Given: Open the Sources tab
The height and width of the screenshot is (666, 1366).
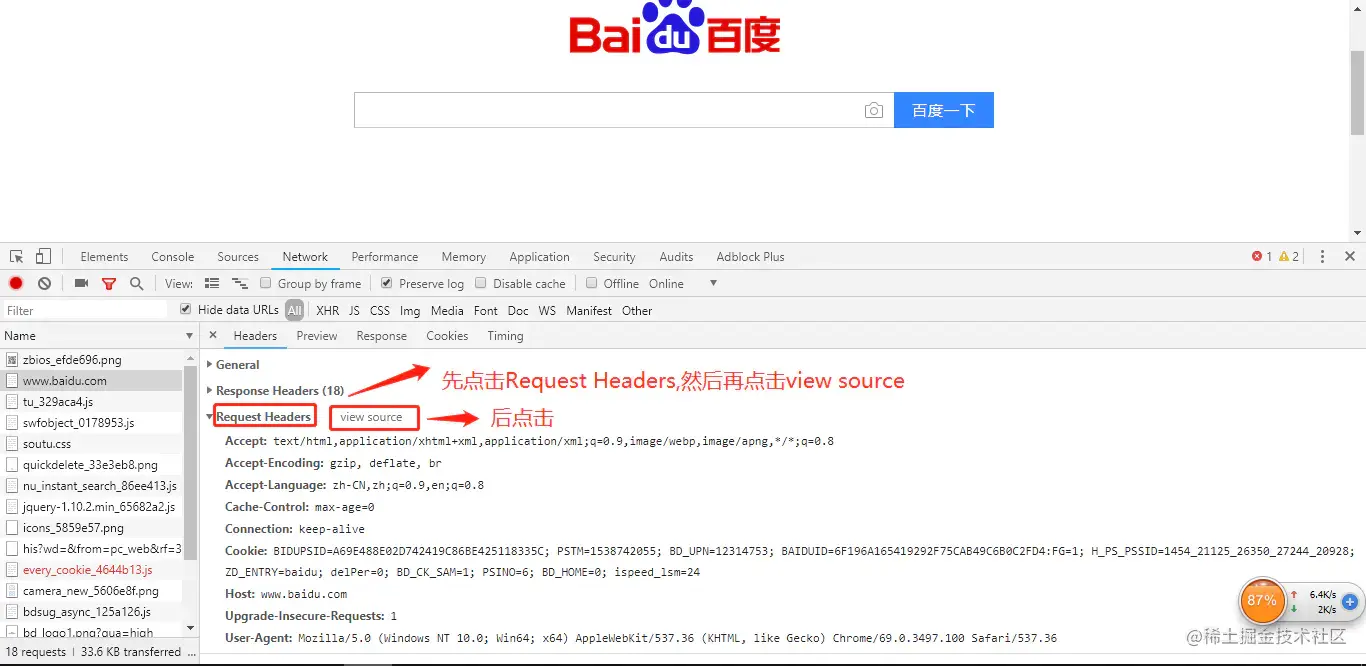Looking at the screenshot, I should [238, 257].
